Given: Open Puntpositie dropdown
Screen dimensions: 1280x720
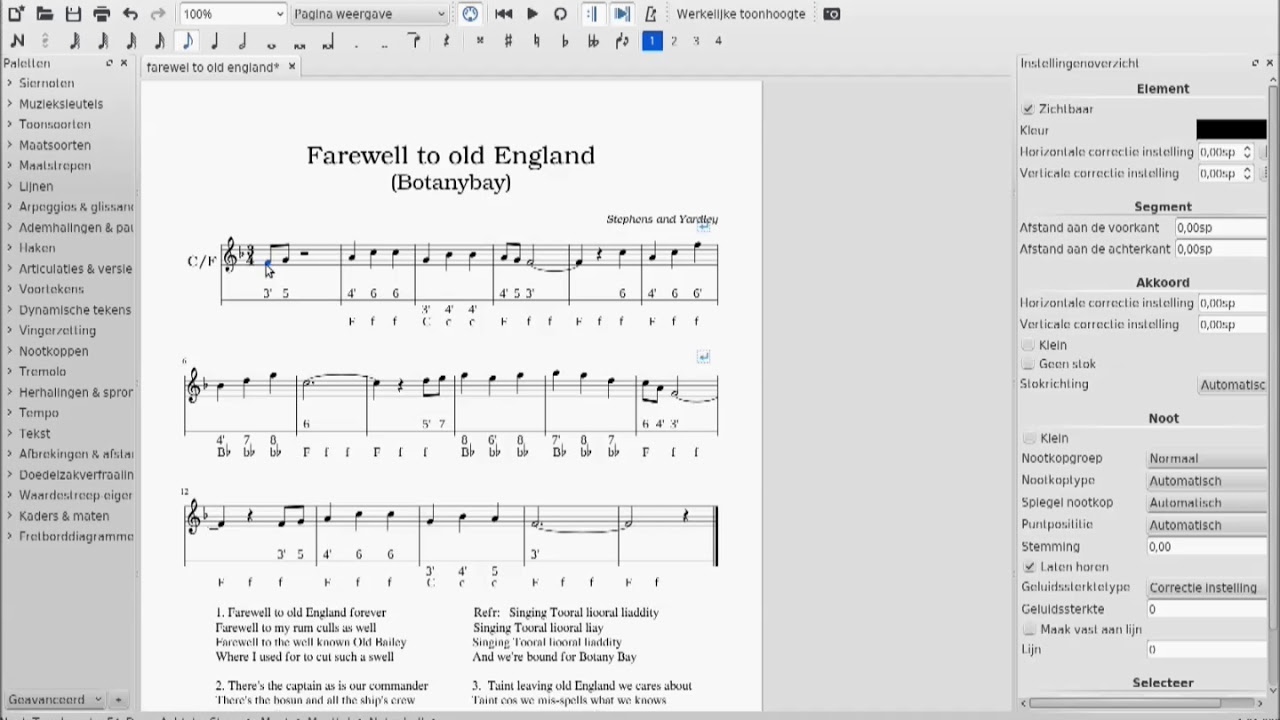Looking at the screenshot, I should (1207, 525).
